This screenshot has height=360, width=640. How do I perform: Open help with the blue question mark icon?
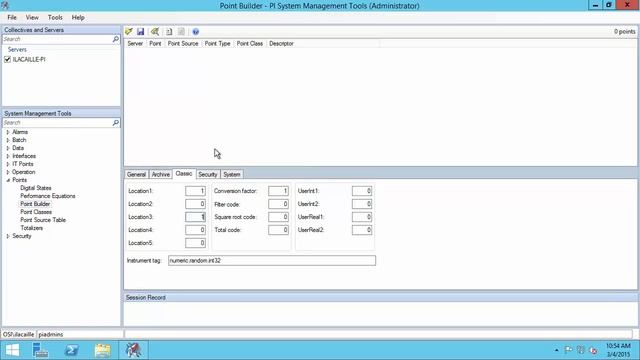196,31
